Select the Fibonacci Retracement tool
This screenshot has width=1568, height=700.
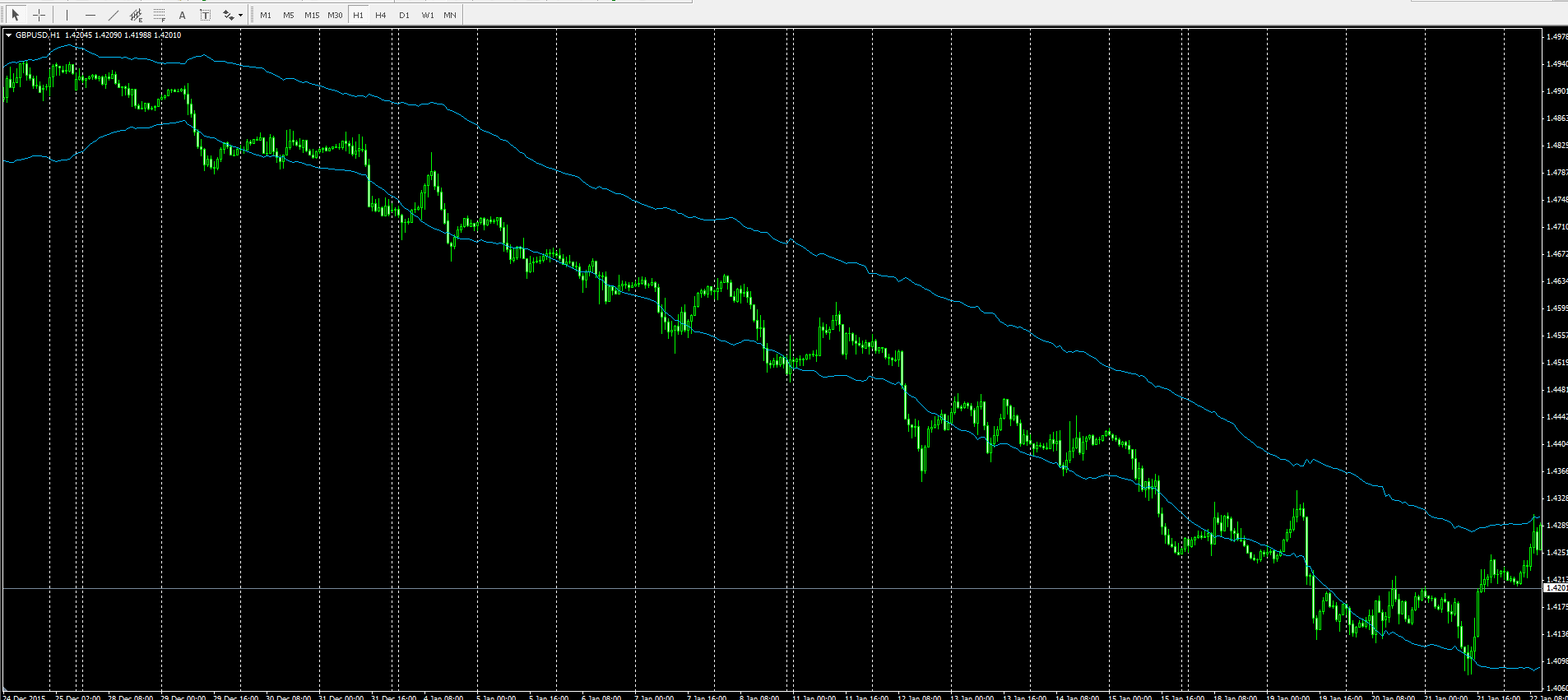160,15
